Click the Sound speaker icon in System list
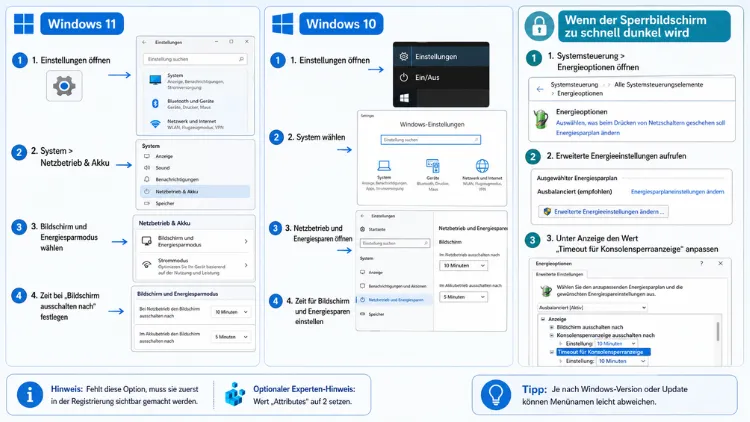The image size is (750, 422). (147, 168)
